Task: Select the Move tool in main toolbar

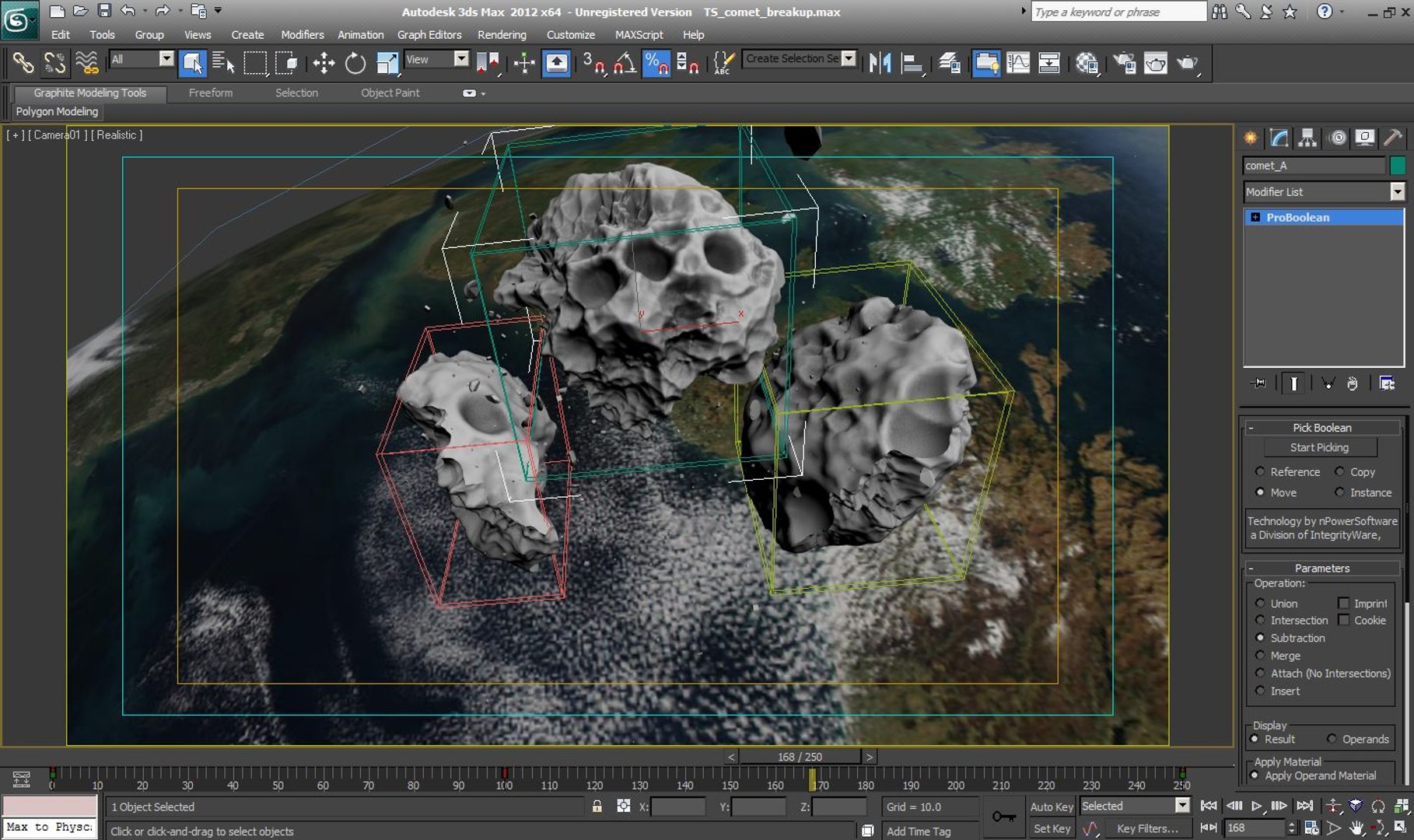Action: pos(324,63)
